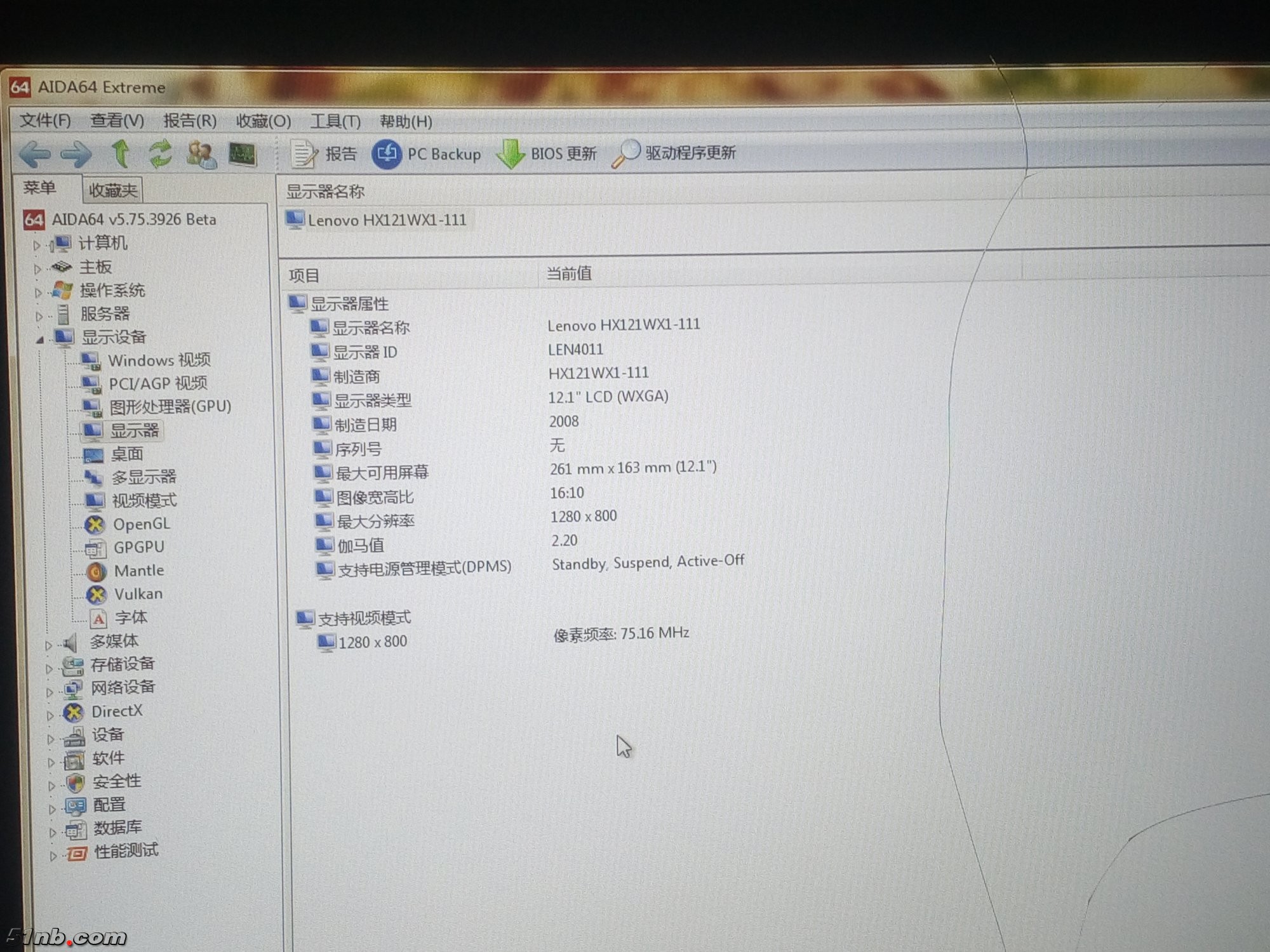Select the 伽马值 row
This screenshot has height=952, width=1270.
click(446, 543)
